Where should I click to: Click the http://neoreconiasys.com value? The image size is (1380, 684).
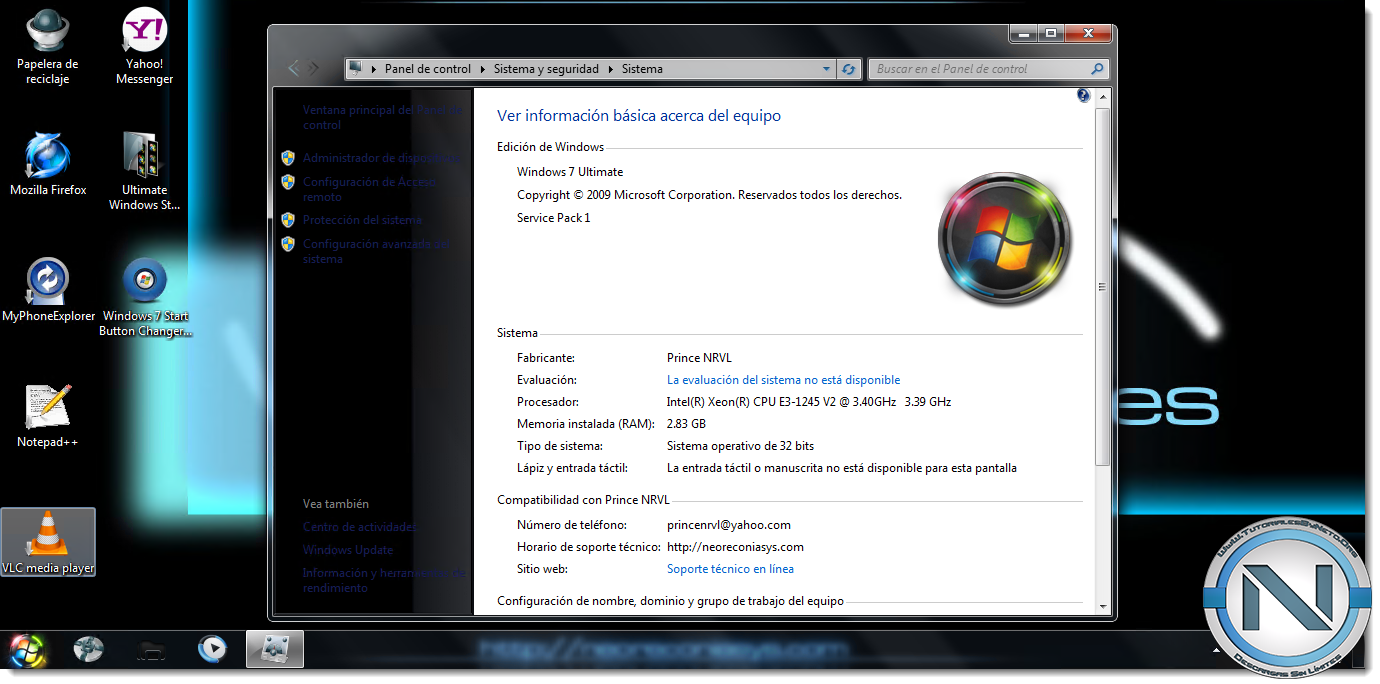[735, 547]
